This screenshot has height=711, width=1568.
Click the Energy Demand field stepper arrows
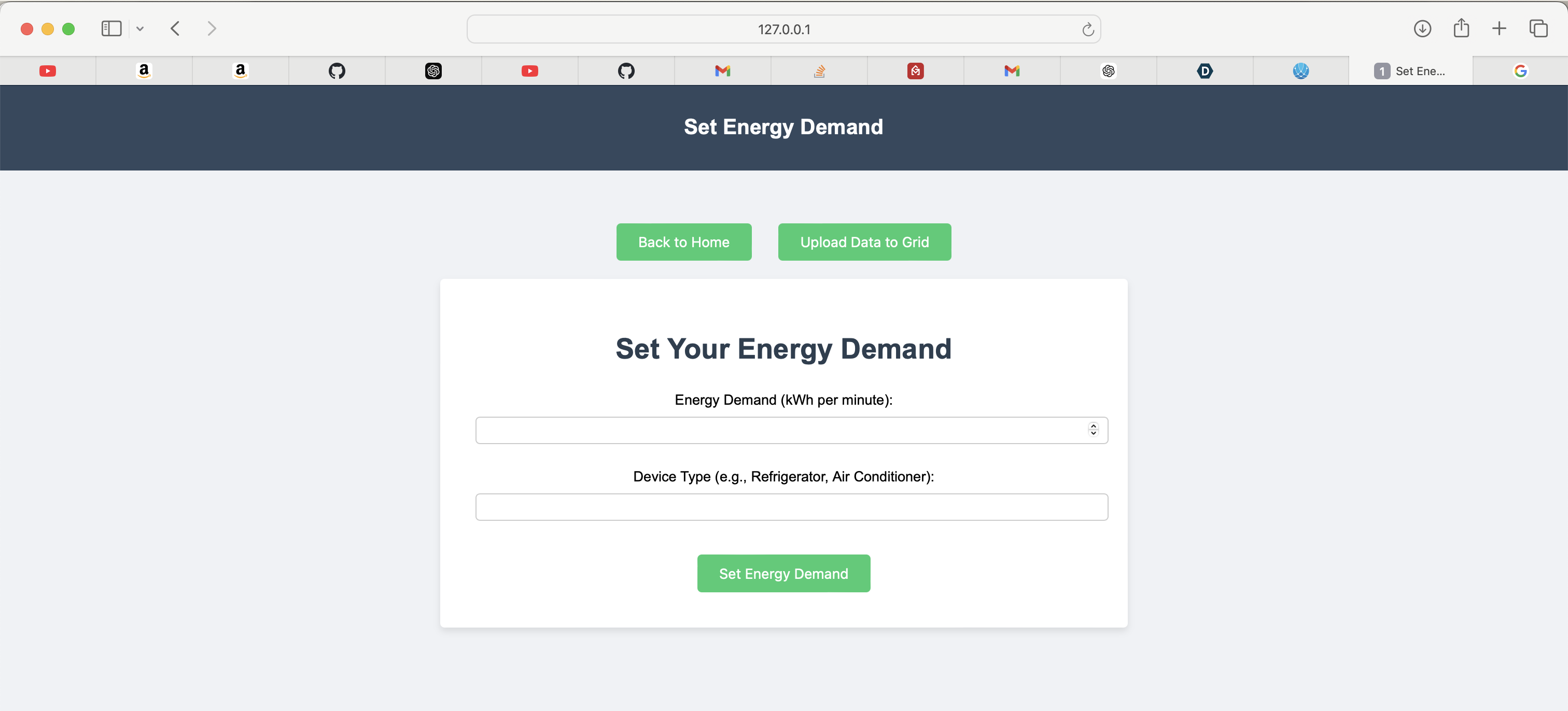pos(1093,430)
